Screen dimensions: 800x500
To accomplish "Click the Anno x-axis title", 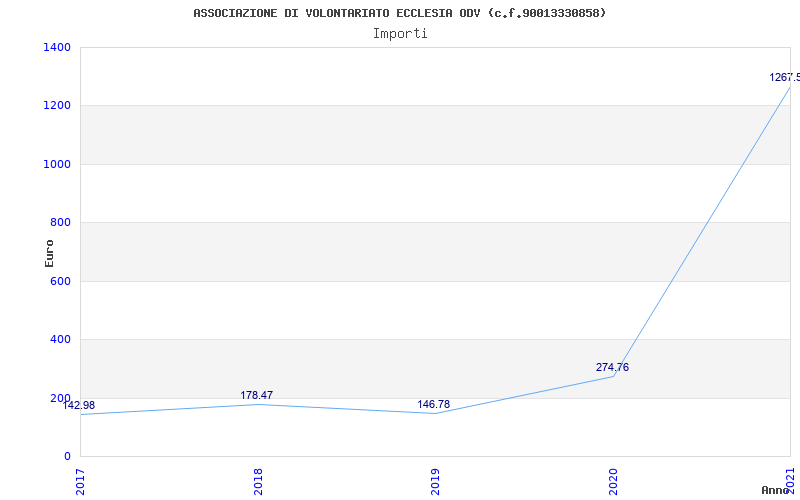I will coord(775,490).
